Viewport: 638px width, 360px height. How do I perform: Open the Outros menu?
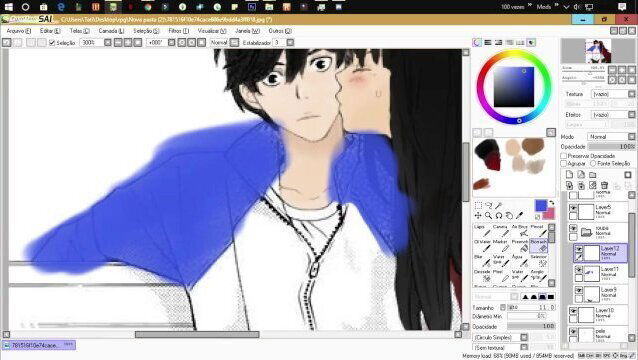tap(280, 31)
